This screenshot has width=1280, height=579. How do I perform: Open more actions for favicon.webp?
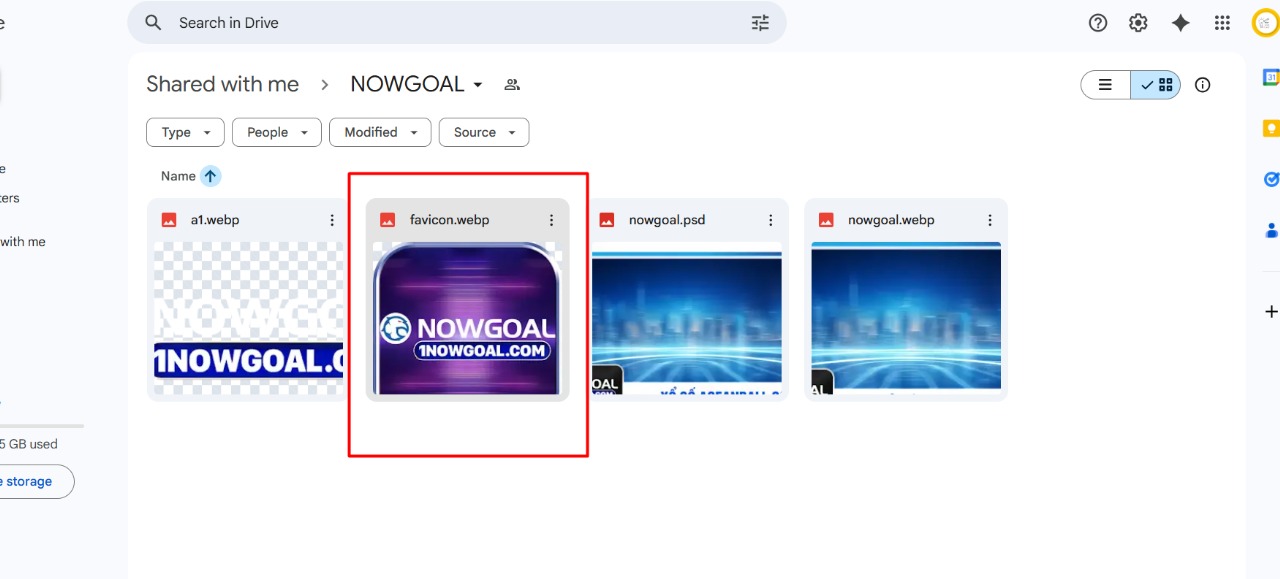point(551,220)
